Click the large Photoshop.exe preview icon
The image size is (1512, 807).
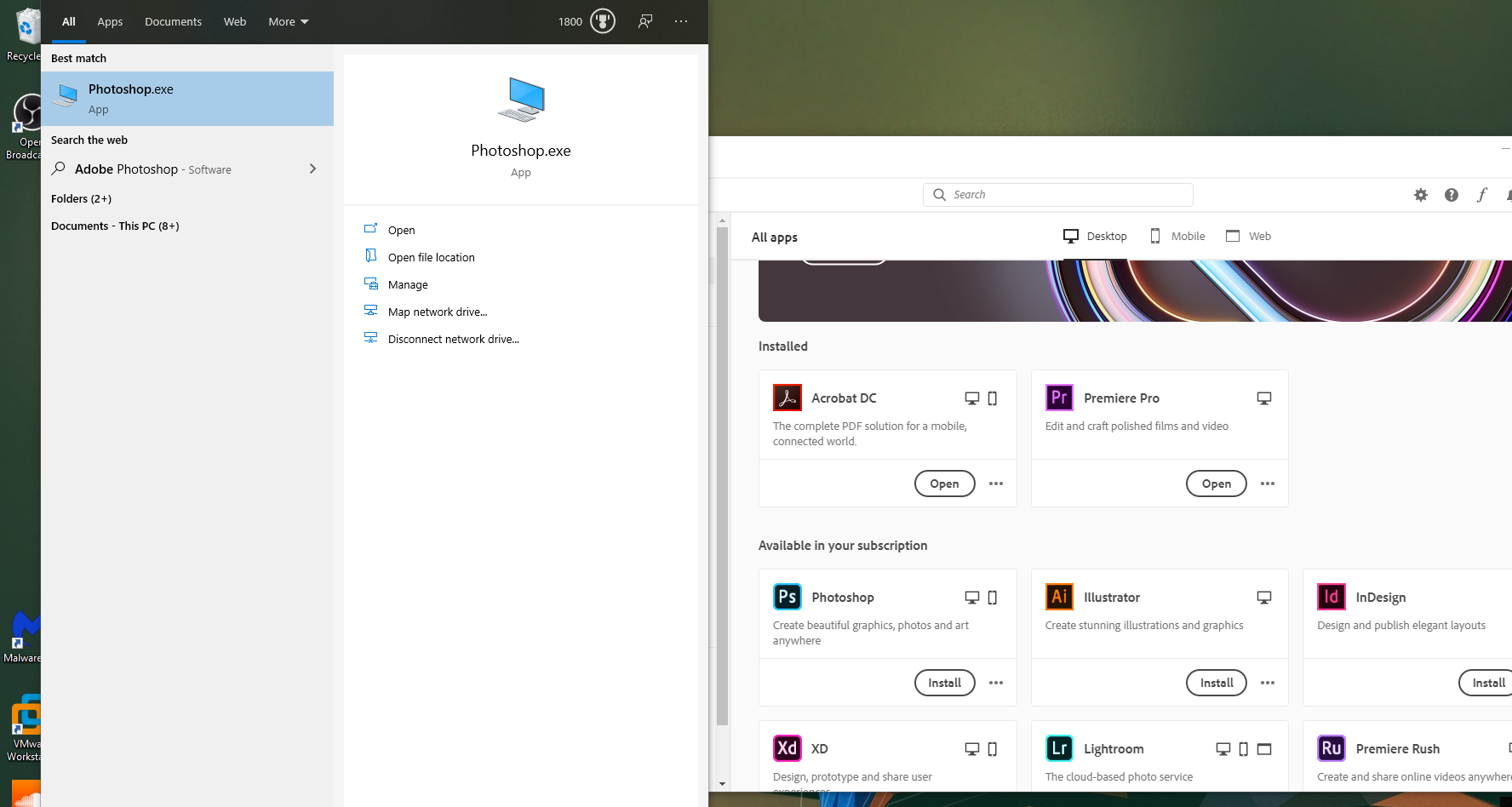point(521,100)
